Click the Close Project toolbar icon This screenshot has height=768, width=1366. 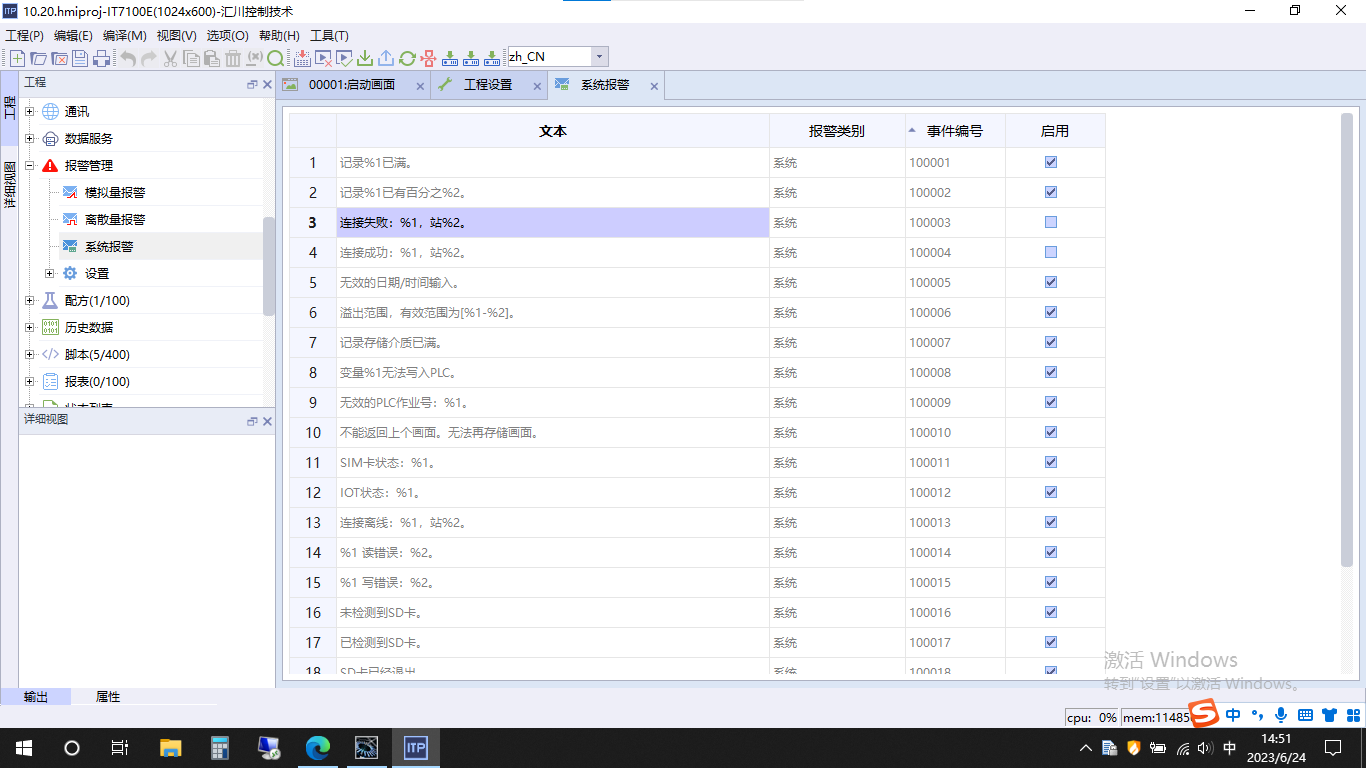pyautogui.click(x=59, y=58)
